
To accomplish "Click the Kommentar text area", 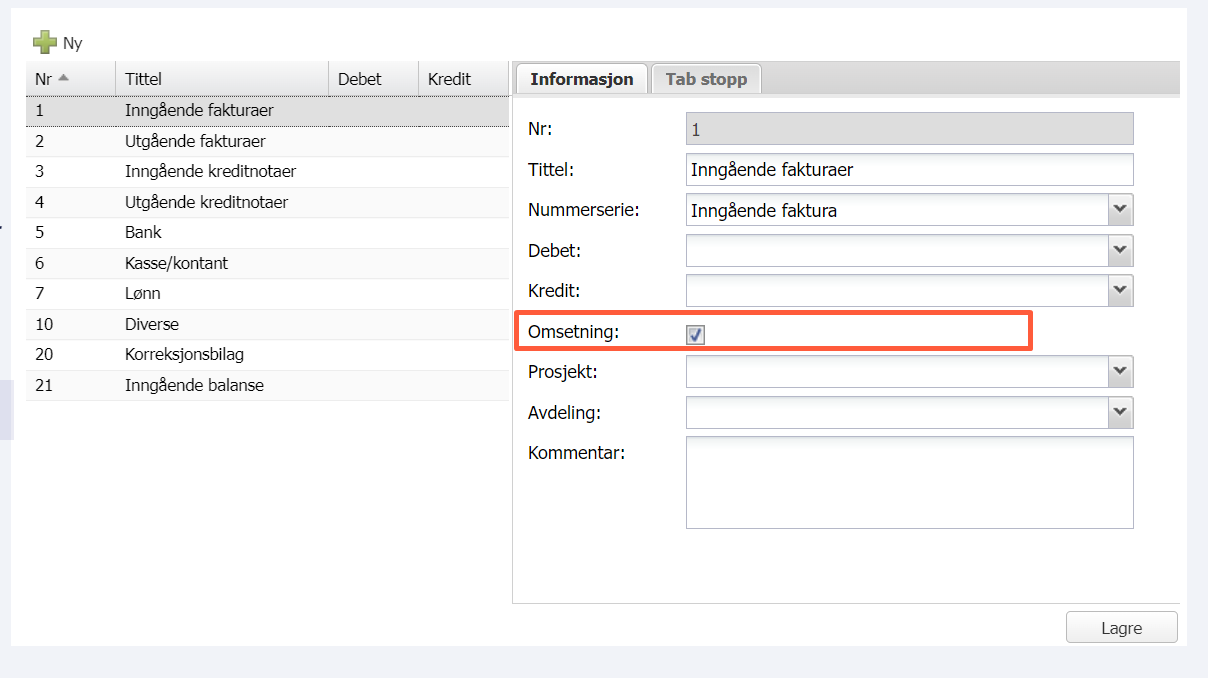I will click(x=909, y=482).
